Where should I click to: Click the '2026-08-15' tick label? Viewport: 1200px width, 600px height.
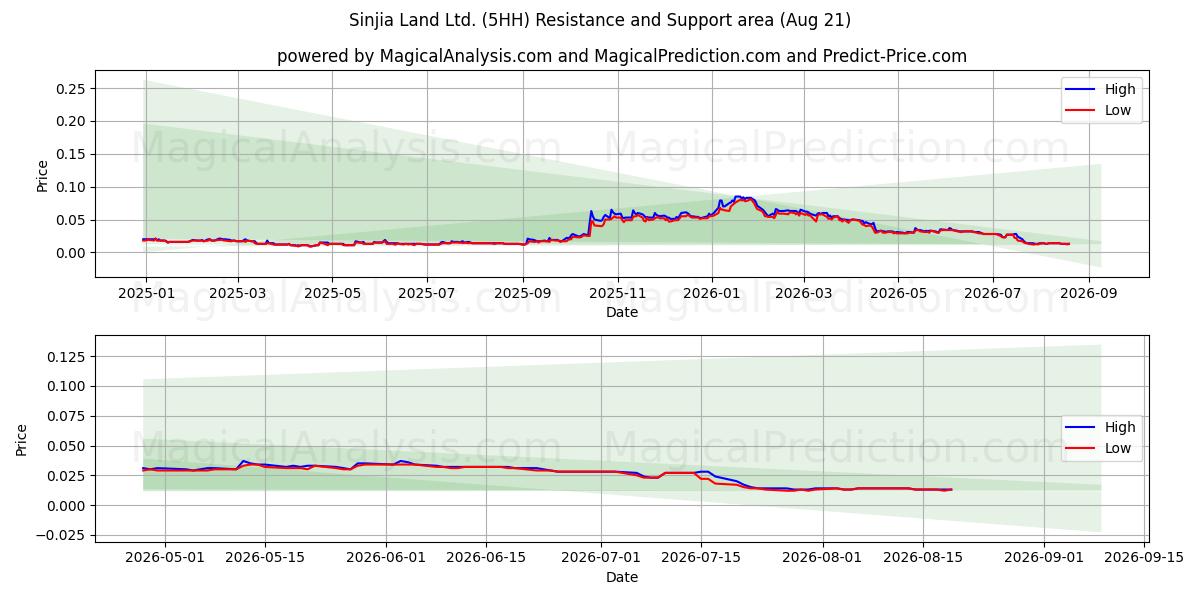point(923,558)
